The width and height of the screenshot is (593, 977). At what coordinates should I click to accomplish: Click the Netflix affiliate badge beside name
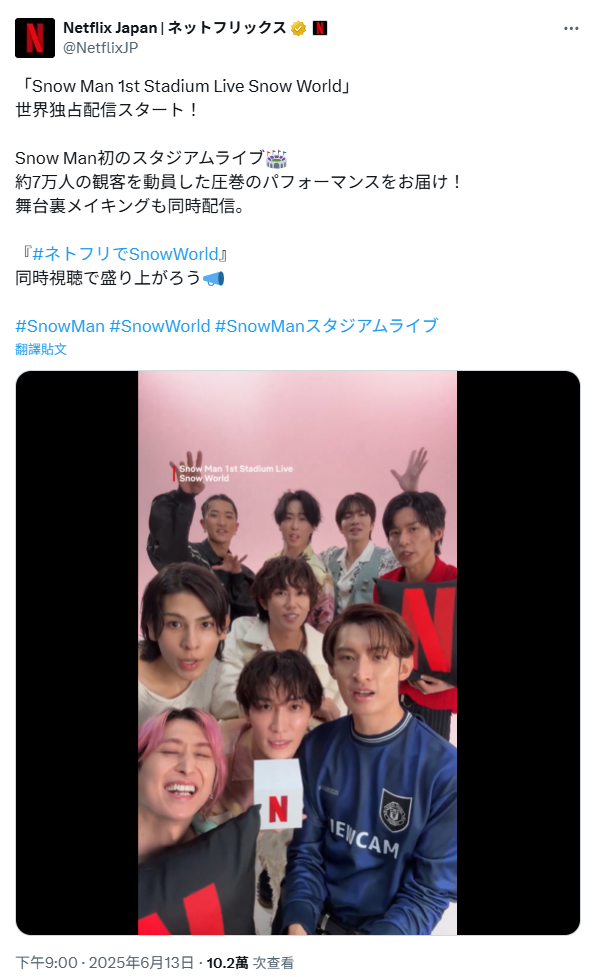click(320, 28)
